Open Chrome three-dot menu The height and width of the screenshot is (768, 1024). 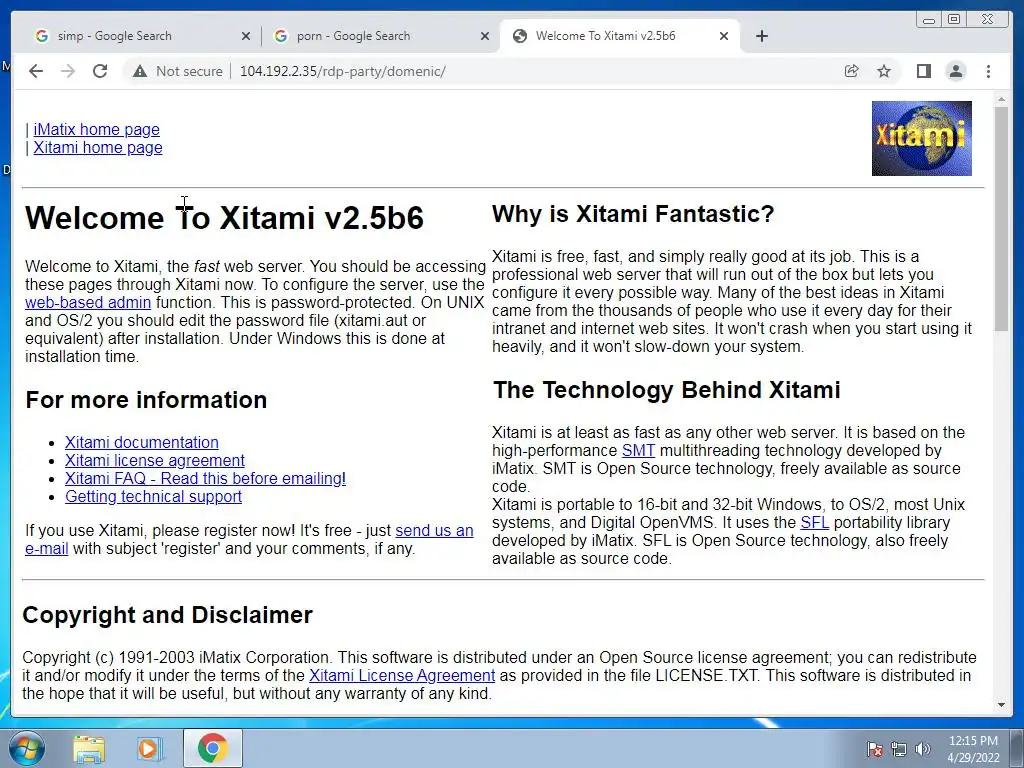(988, 71)
